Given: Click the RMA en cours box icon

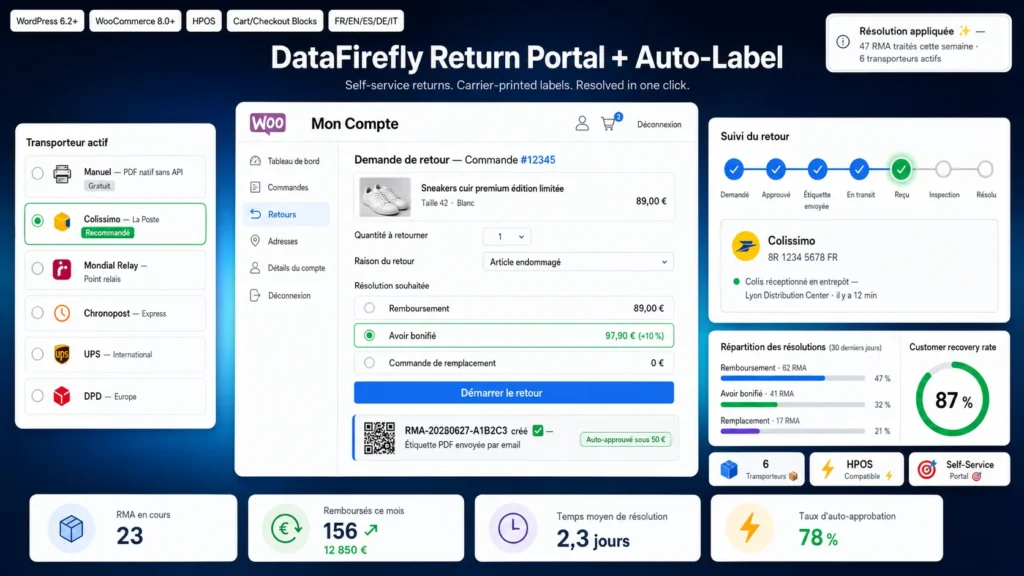Looking at the screenshot, I should [x=71, y=528].
